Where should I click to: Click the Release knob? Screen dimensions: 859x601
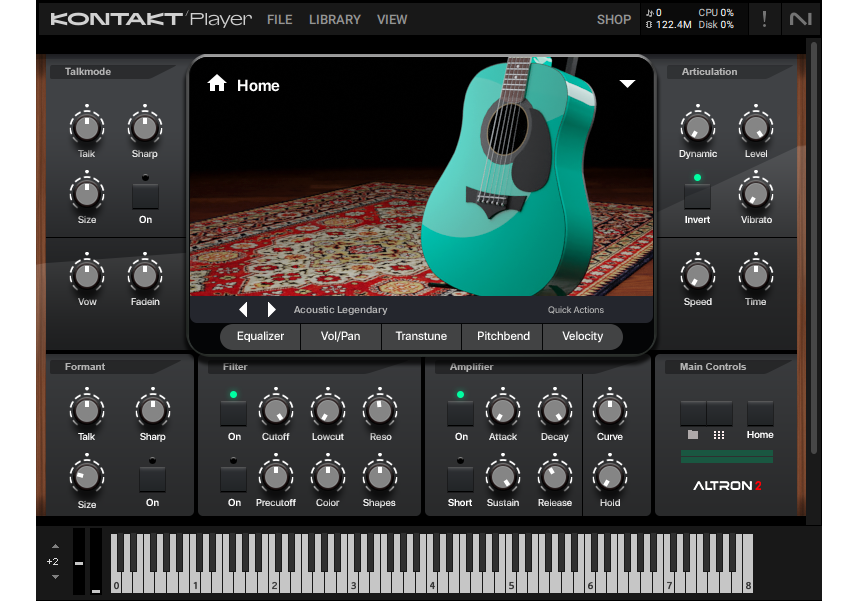click(x=554, y=477)
